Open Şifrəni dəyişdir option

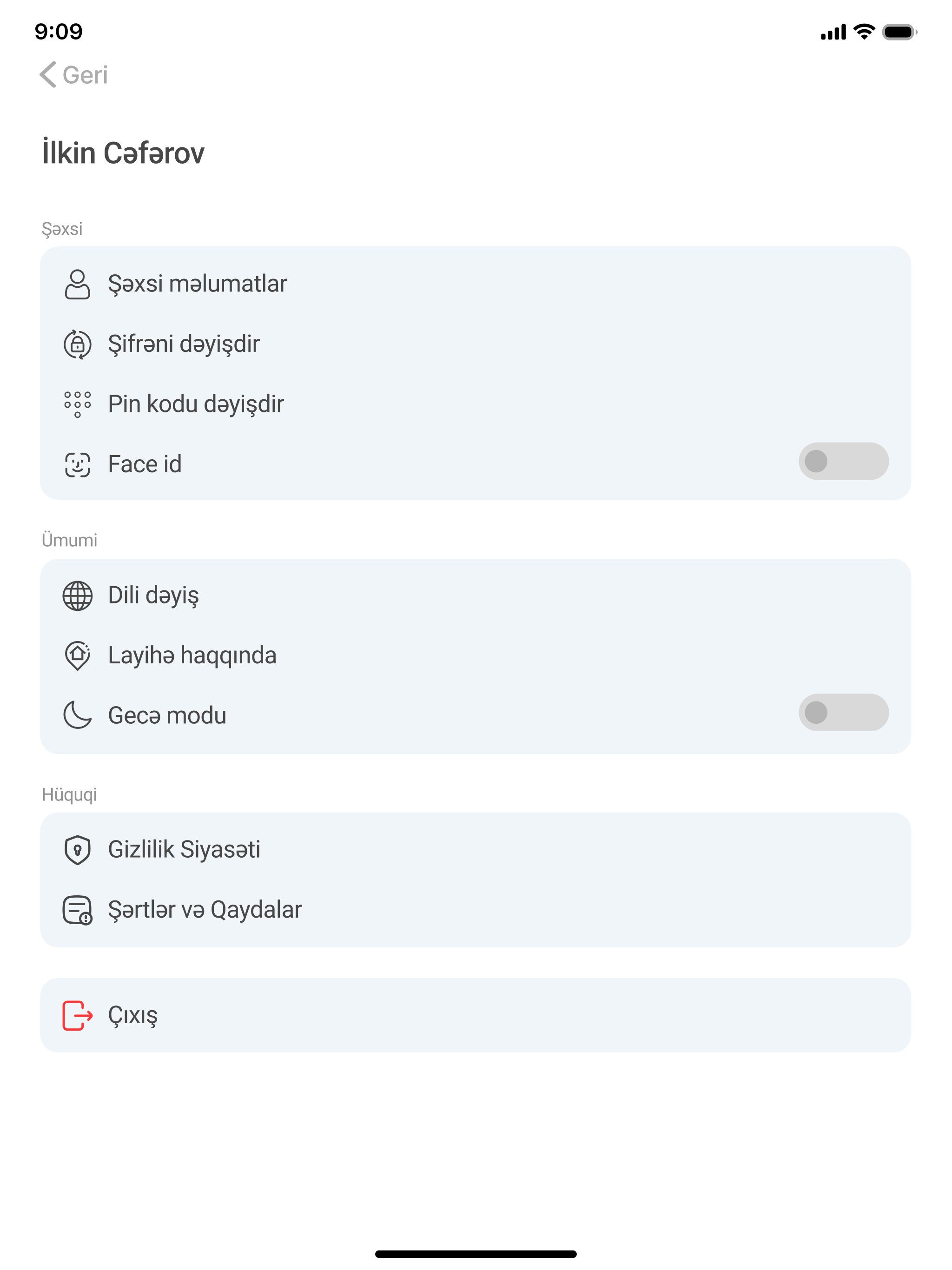click(476, 344)
